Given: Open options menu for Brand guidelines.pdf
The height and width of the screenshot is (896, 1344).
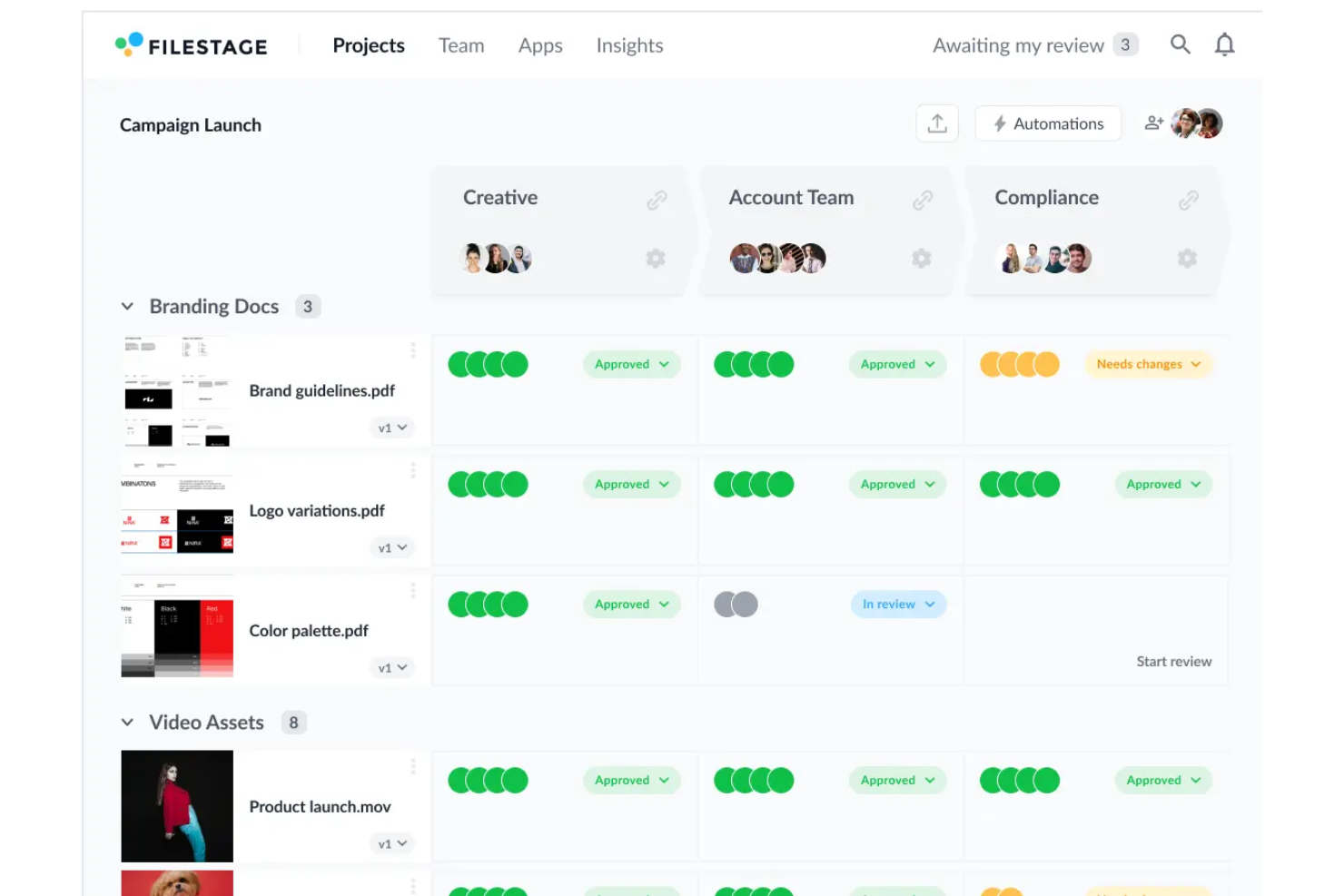Looking at the screenshot, I should coord(412,350).
